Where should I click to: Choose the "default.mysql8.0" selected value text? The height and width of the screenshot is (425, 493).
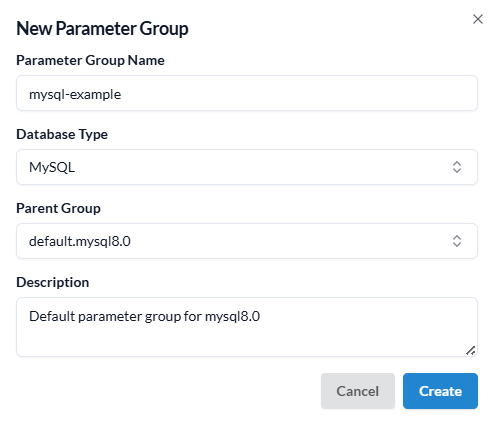[80, 241]
